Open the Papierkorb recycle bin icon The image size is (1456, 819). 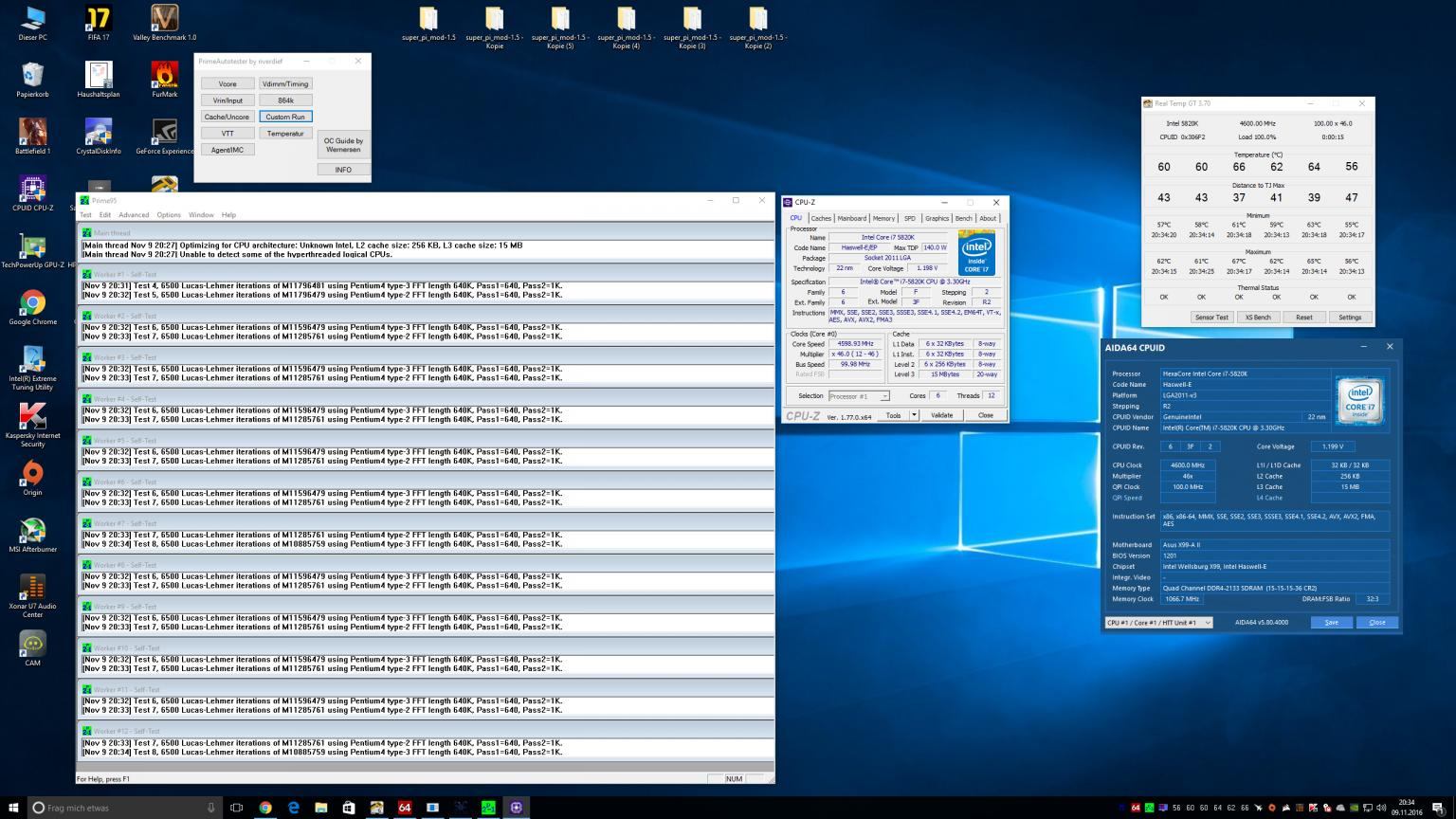32,80
